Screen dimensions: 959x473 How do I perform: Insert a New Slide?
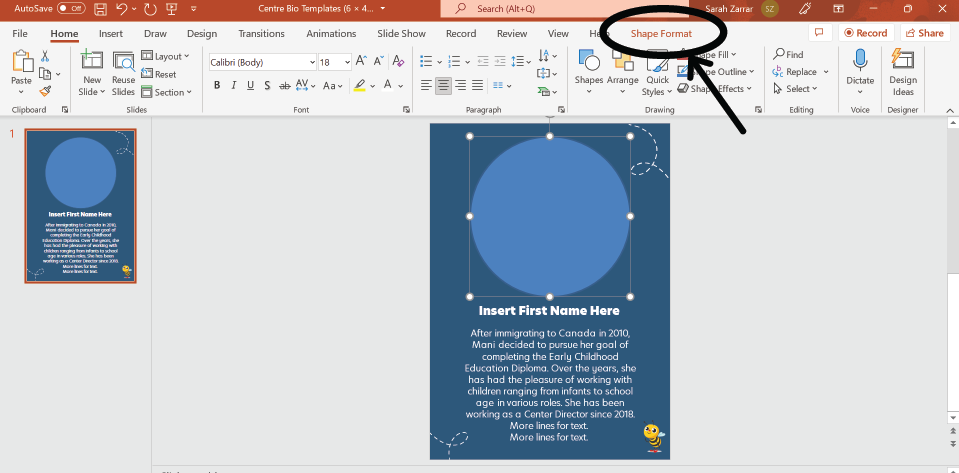tap(91, 62)
